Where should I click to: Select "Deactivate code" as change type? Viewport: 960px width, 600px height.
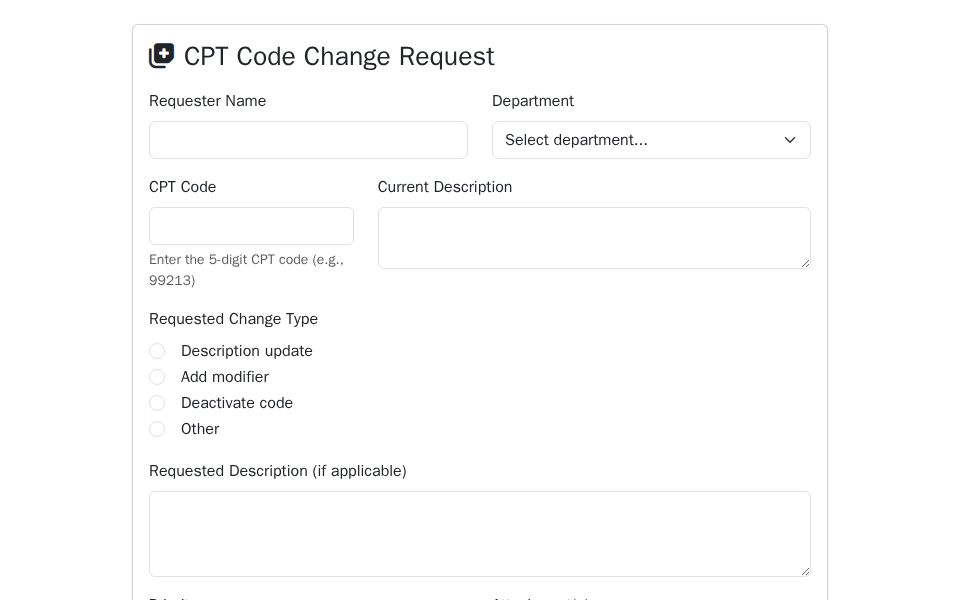point(157,403)
